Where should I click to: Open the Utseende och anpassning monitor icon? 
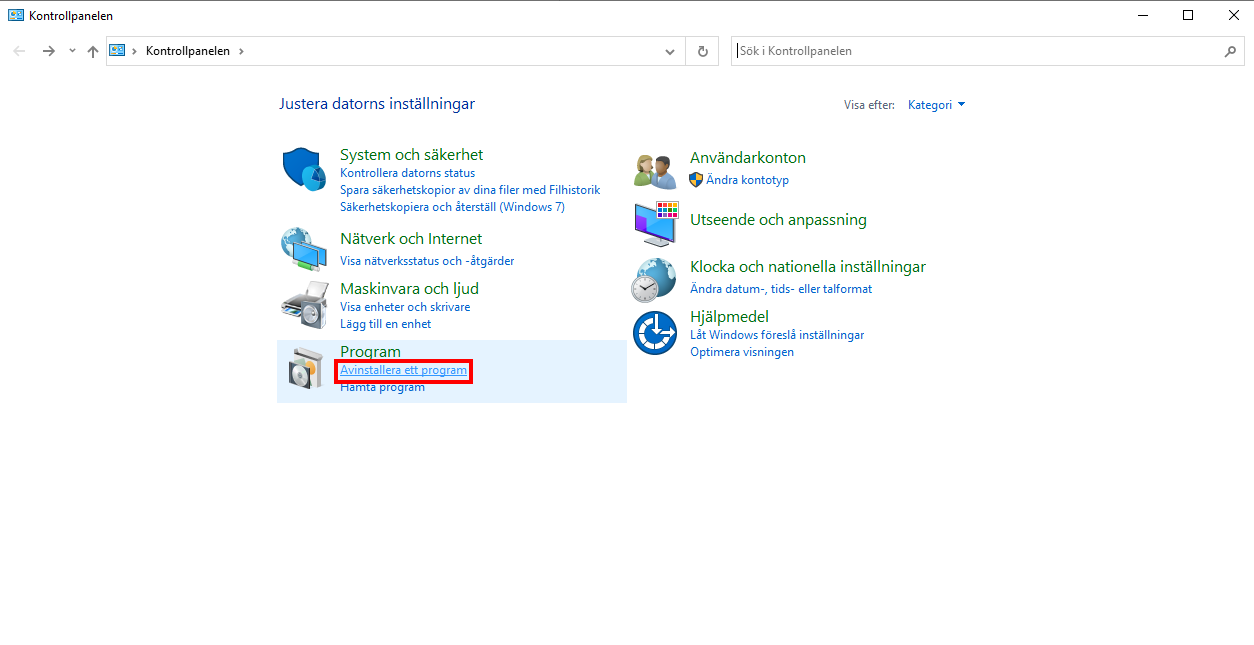[655, 223]
